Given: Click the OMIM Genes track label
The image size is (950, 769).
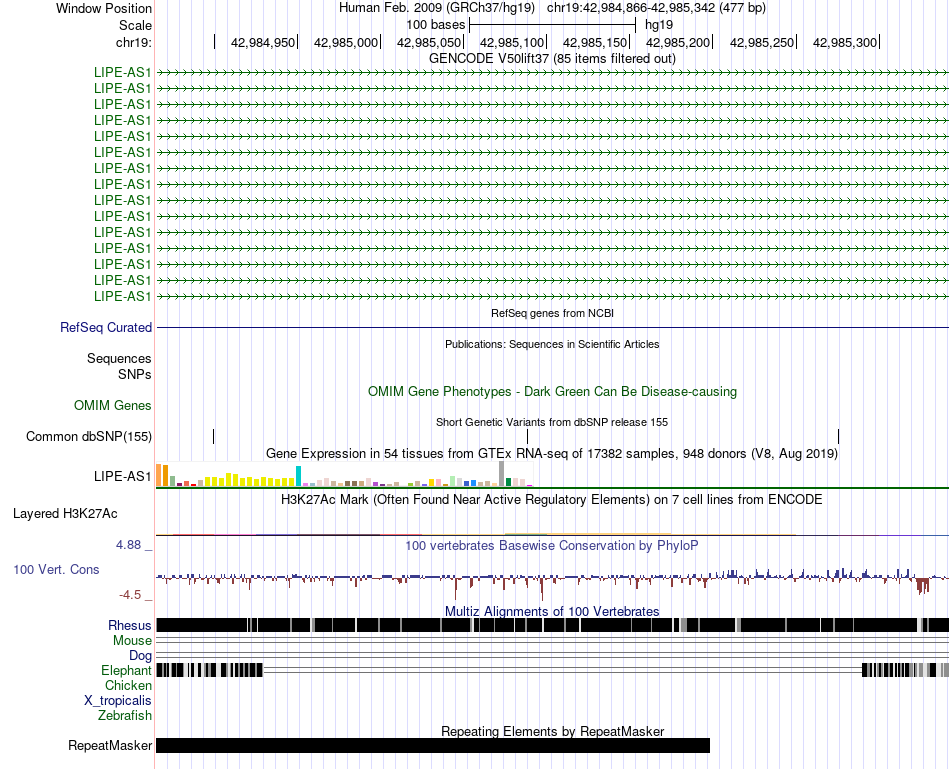Looking at the screenshot, I should pos(113,405).
